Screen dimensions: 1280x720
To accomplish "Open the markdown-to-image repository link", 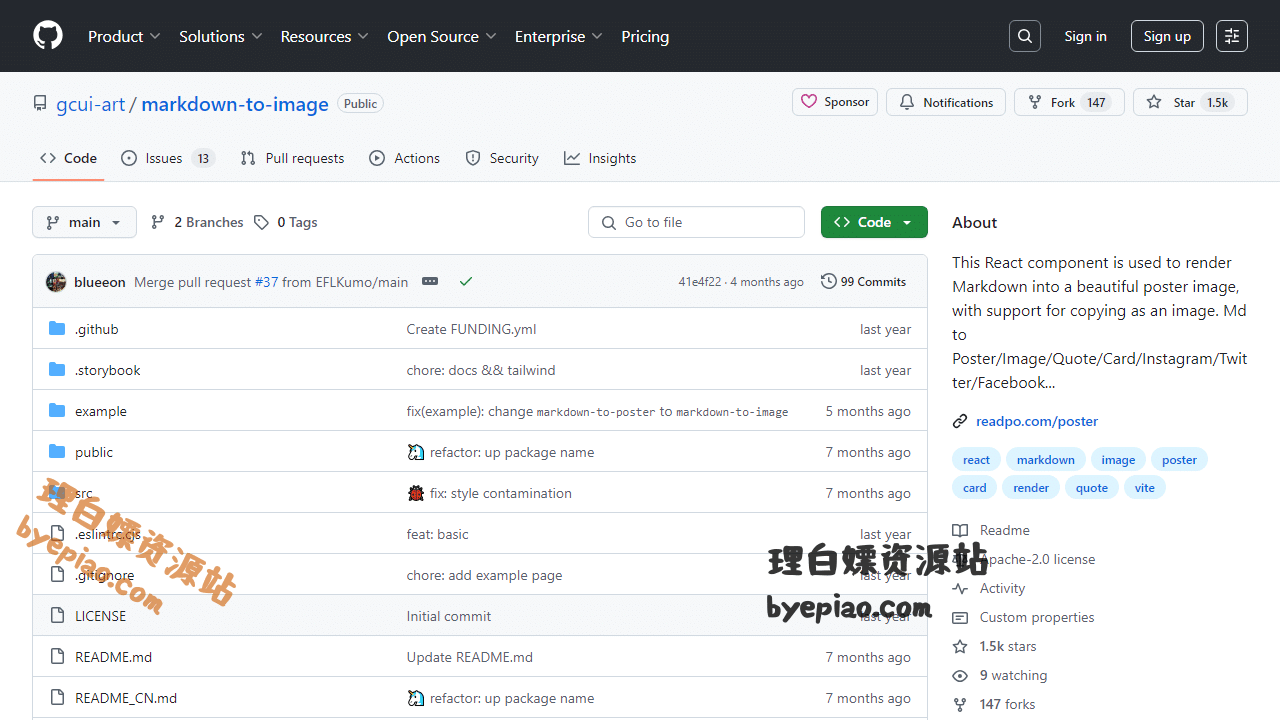I will pos(235,104).
